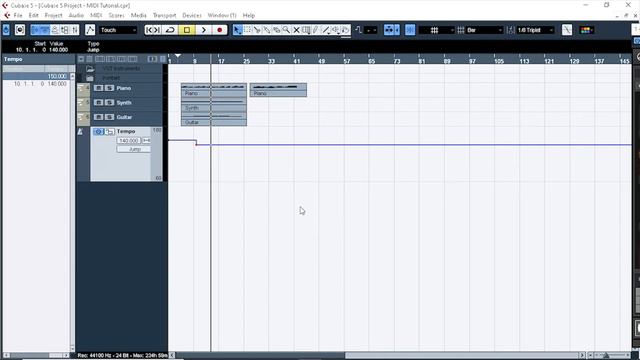Adjust the horizontal zoom slider
This screenshot has width=640, height=360.
607,356
